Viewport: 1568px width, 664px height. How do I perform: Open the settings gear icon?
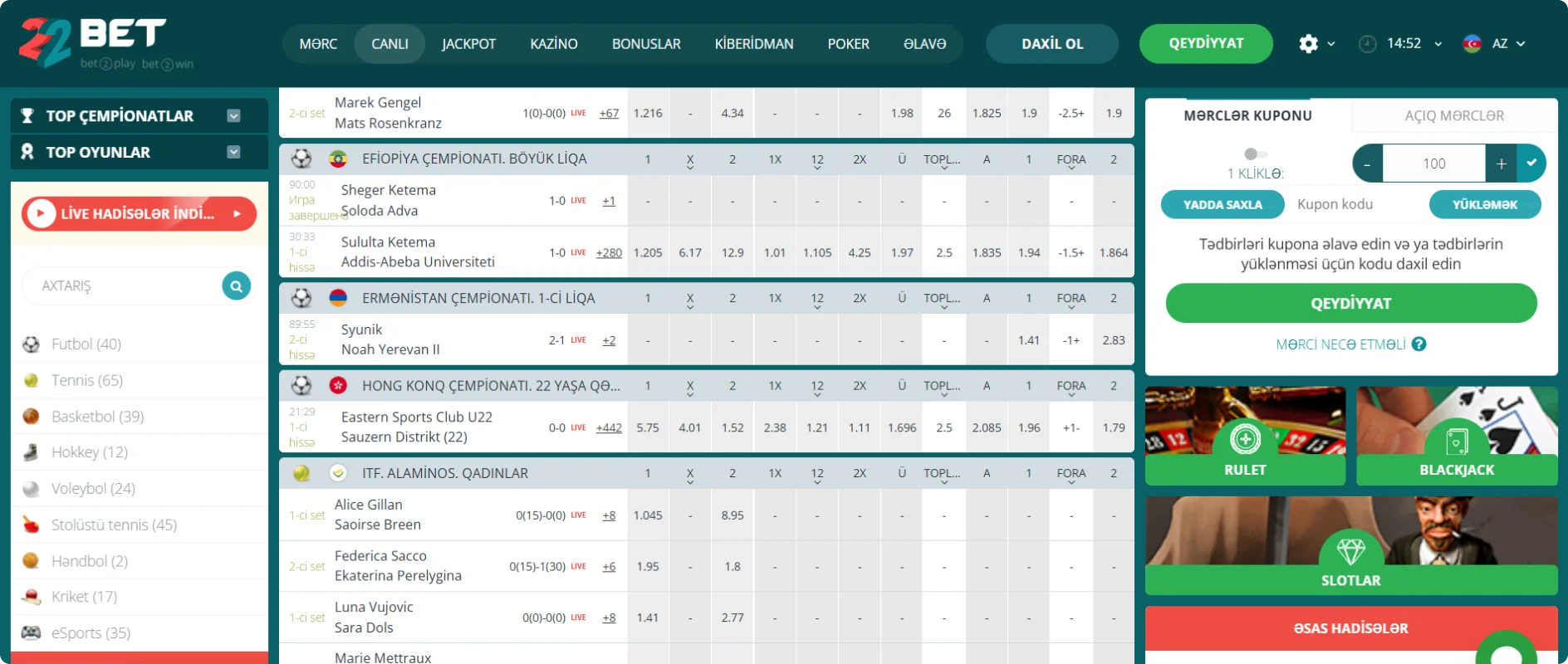(1309, 44)
